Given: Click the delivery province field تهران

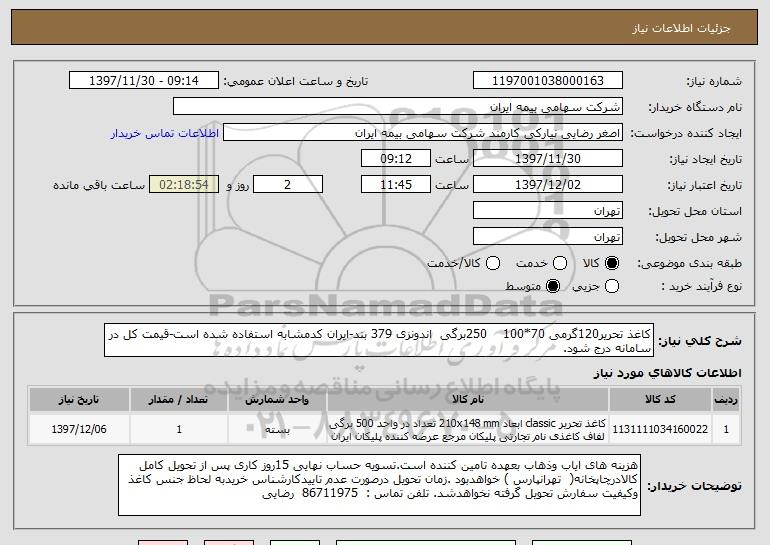Looking at the screenshot, I should coord(548,211).
